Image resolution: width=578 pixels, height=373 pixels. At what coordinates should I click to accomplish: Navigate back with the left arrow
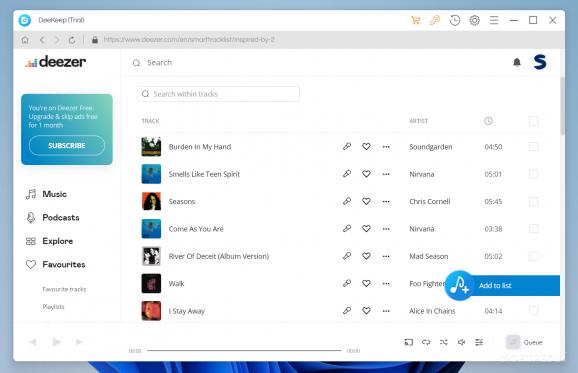pyautogui.click(x=42, y=40)
